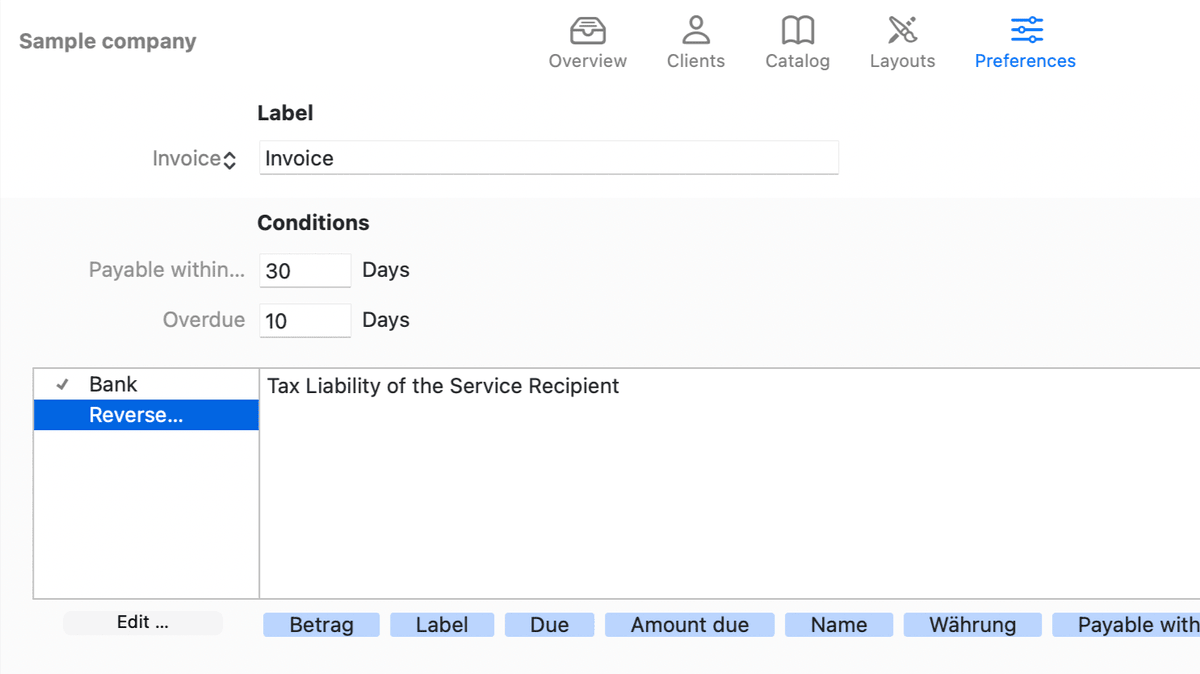Open the Overview inbox tray icon
Image resolution: width=1200 pixels, height=674 pixels.
(x=587, y=31)
